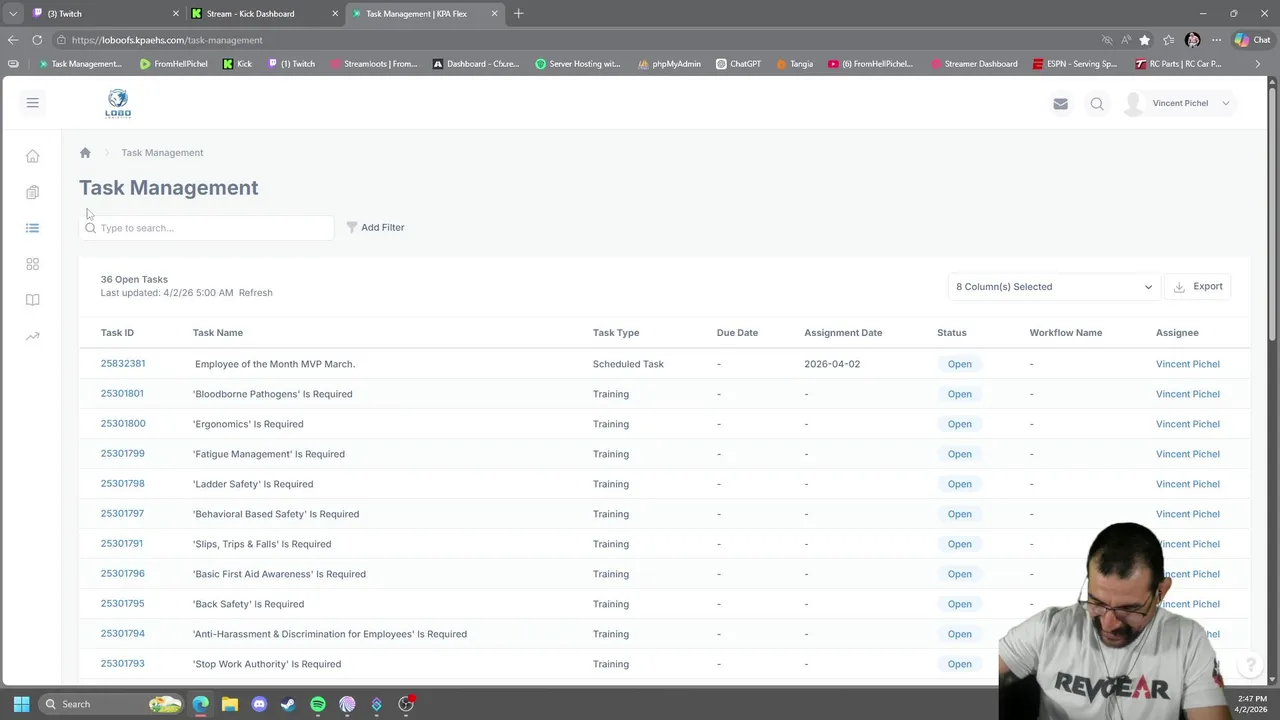Click Due Date column header

point(737,333)
